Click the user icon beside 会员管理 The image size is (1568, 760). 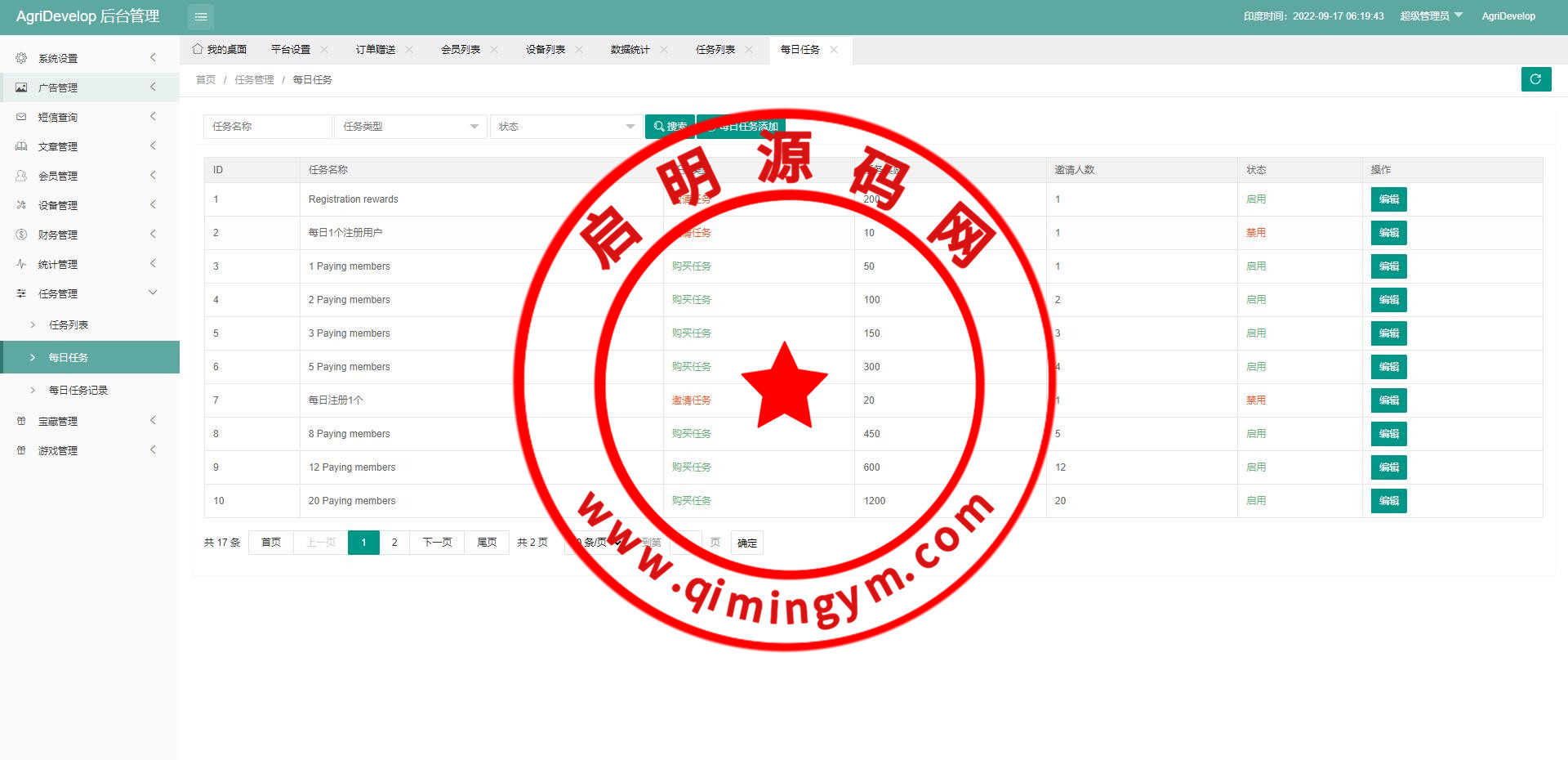coord(21,176)
